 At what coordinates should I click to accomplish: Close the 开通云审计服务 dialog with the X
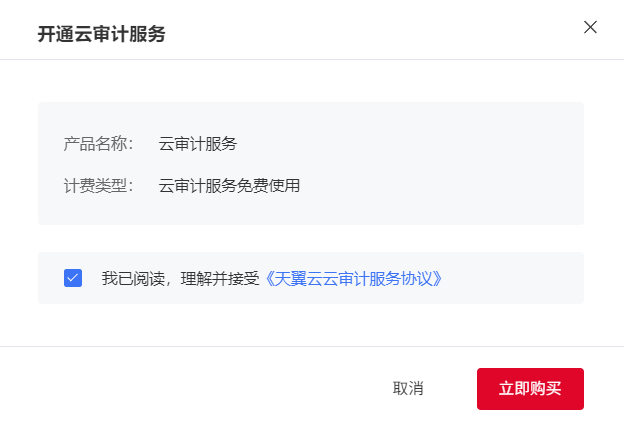point(590,27)
